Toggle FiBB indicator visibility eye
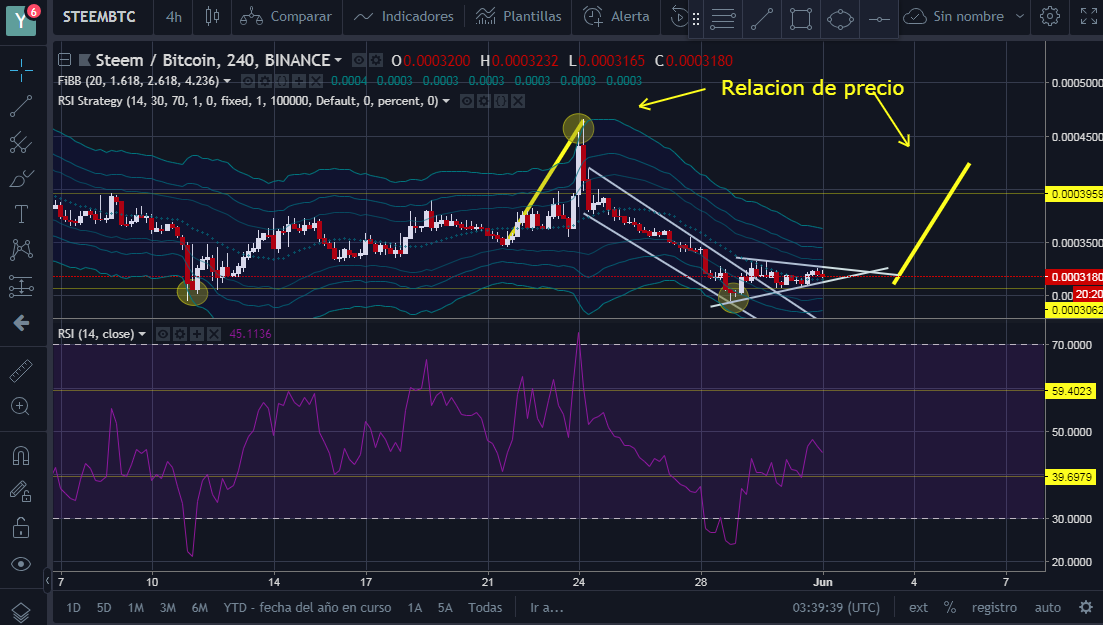The height and width of the screenshot is (625, 1103). [248, 81]
